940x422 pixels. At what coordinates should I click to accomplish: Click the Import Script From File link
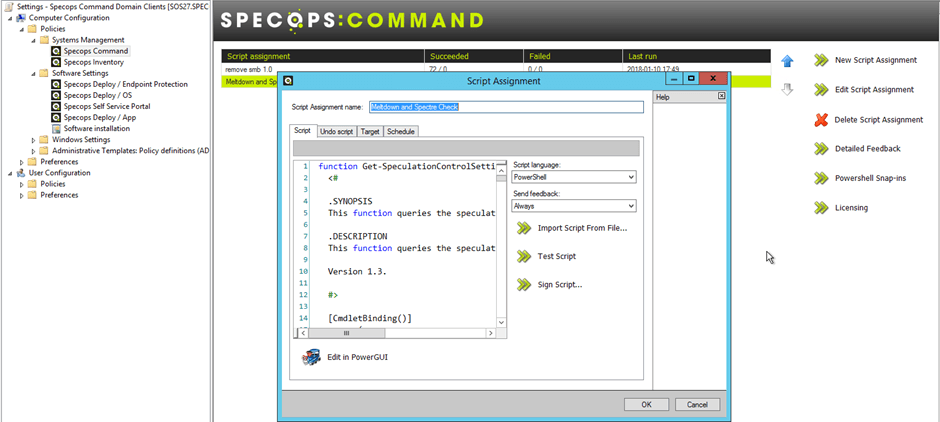click(x=583, y=228)
